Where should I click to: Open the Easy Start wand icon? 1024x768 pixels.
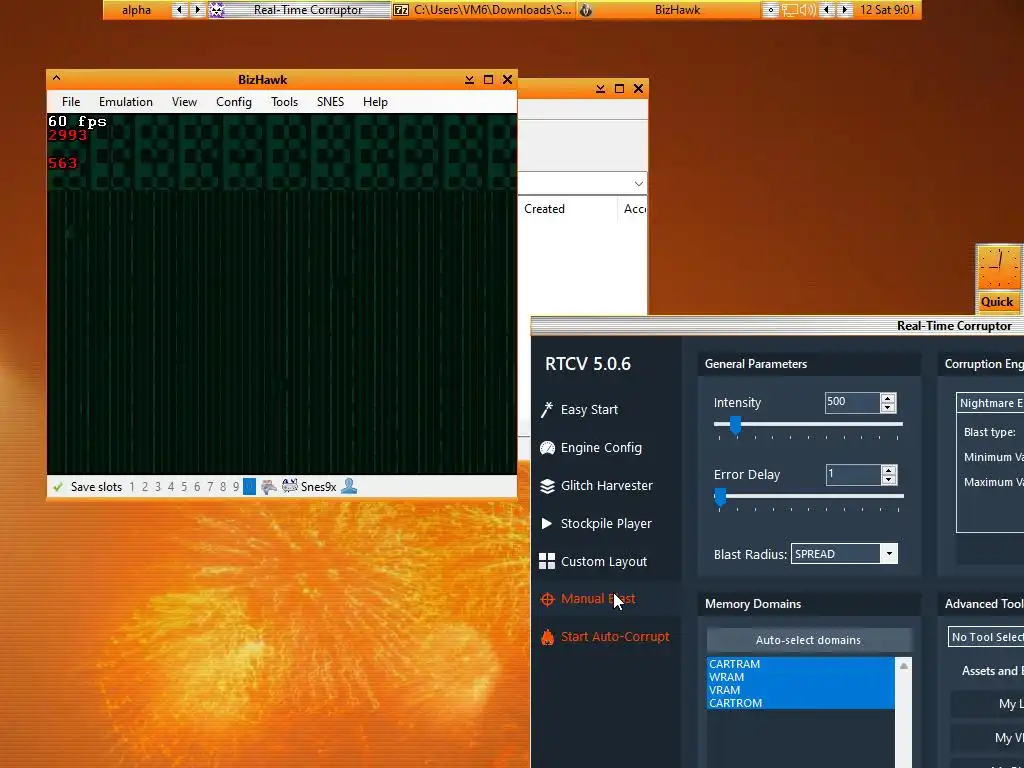click(x=547, y=409)
